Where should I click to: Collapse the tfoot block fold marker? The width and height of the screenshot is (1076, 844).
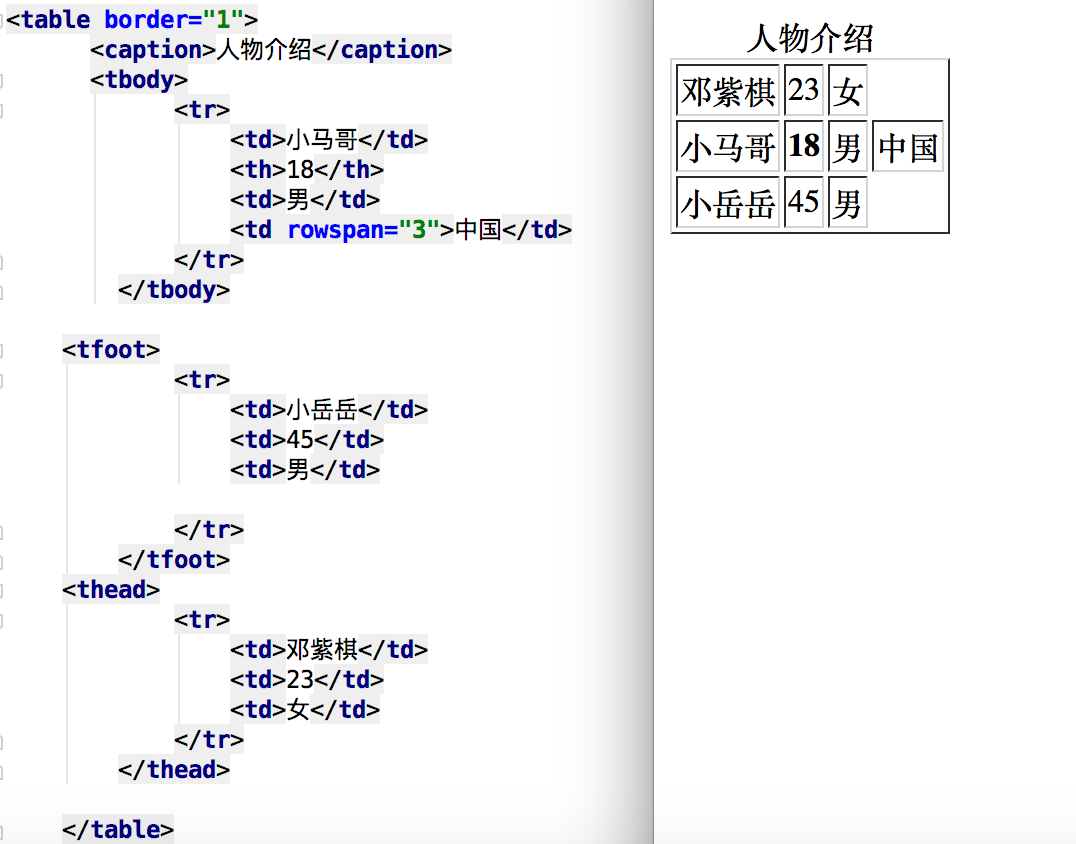[3, 350]
